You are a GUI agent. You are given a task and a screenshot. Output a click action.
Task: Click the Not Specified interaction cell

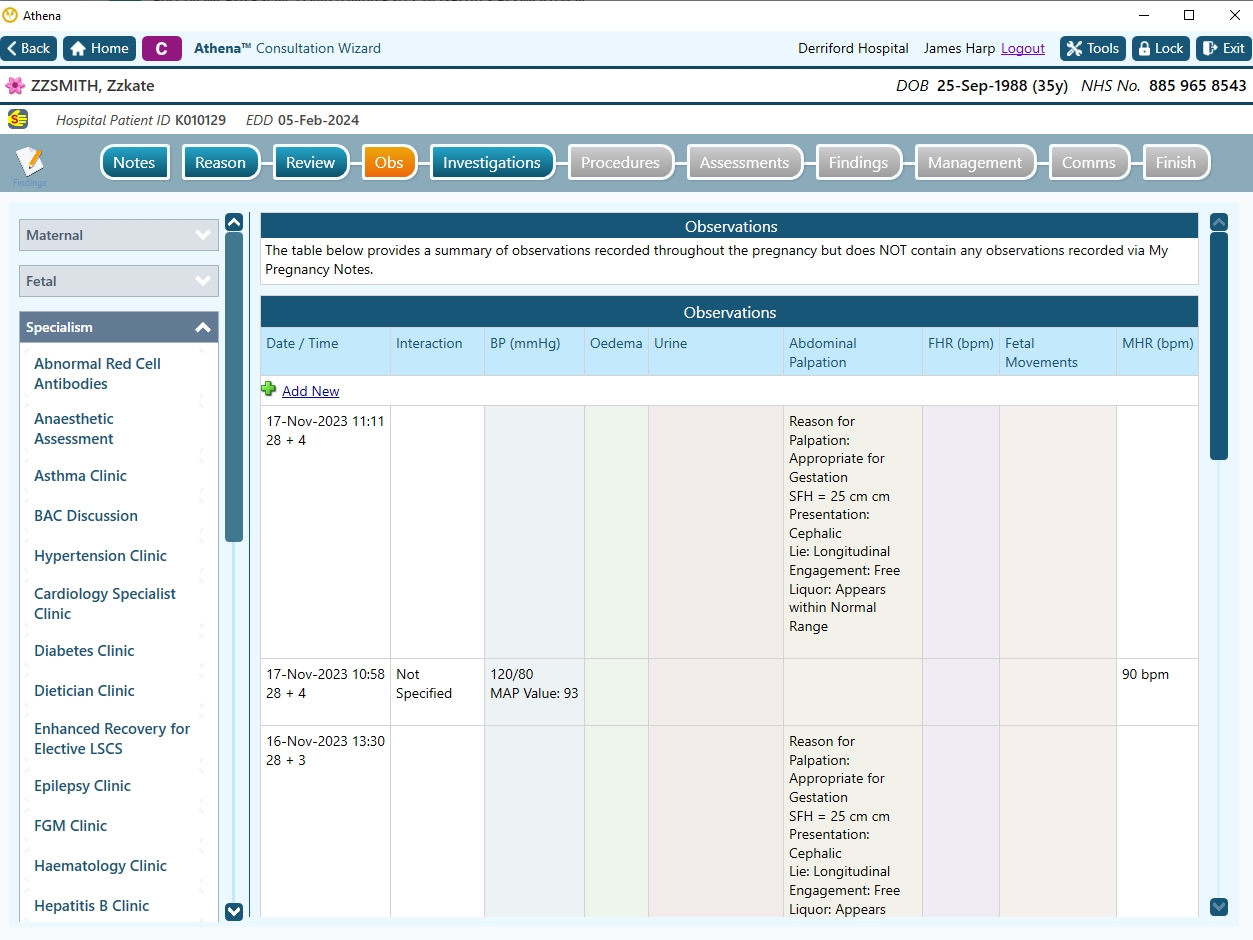click(x=437, y=692)
